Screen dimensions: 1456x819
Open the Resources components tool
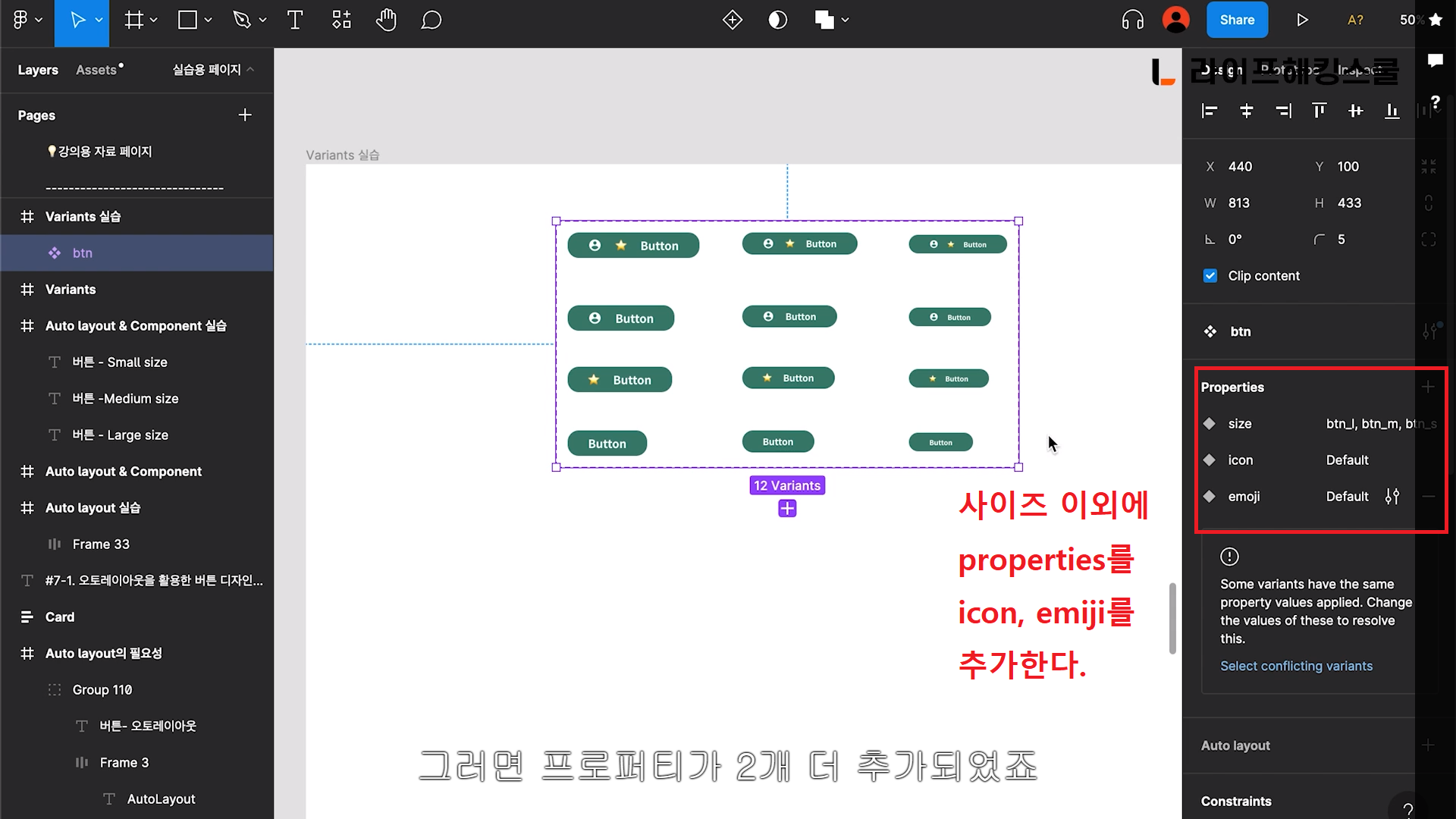tap(341, 20)
